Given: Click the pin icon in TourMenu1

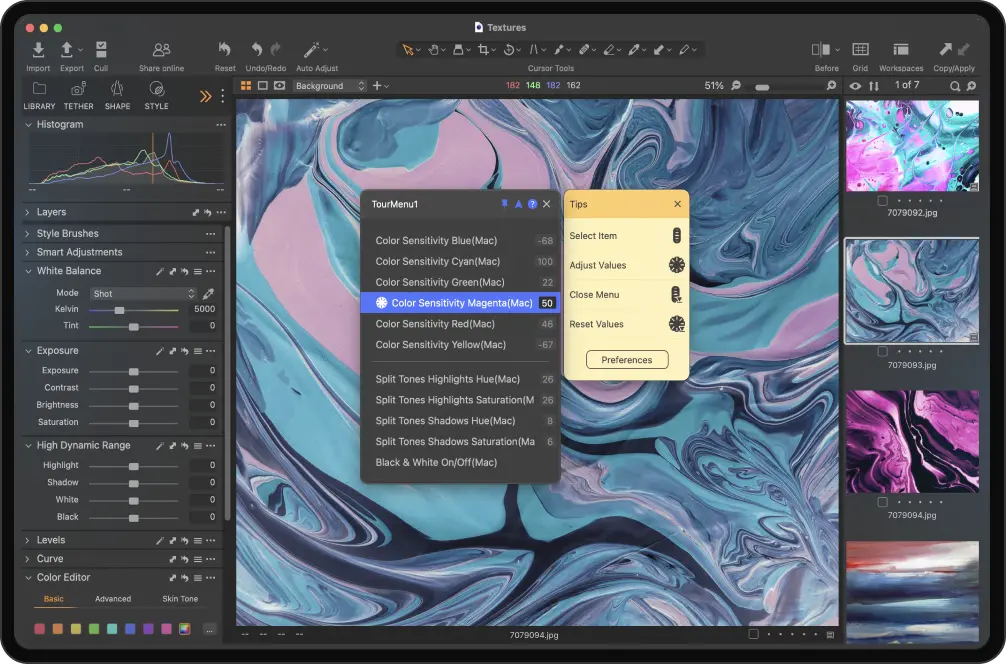Looking at the screenshot, I should click(504, 204).
